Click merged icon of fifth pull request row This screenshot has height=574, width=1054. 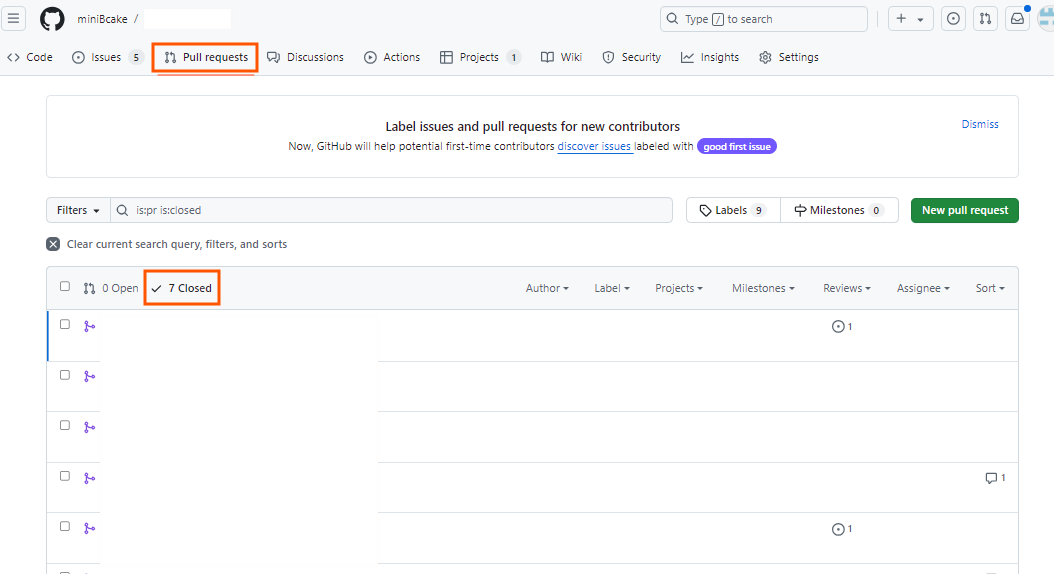pos(89,529)
